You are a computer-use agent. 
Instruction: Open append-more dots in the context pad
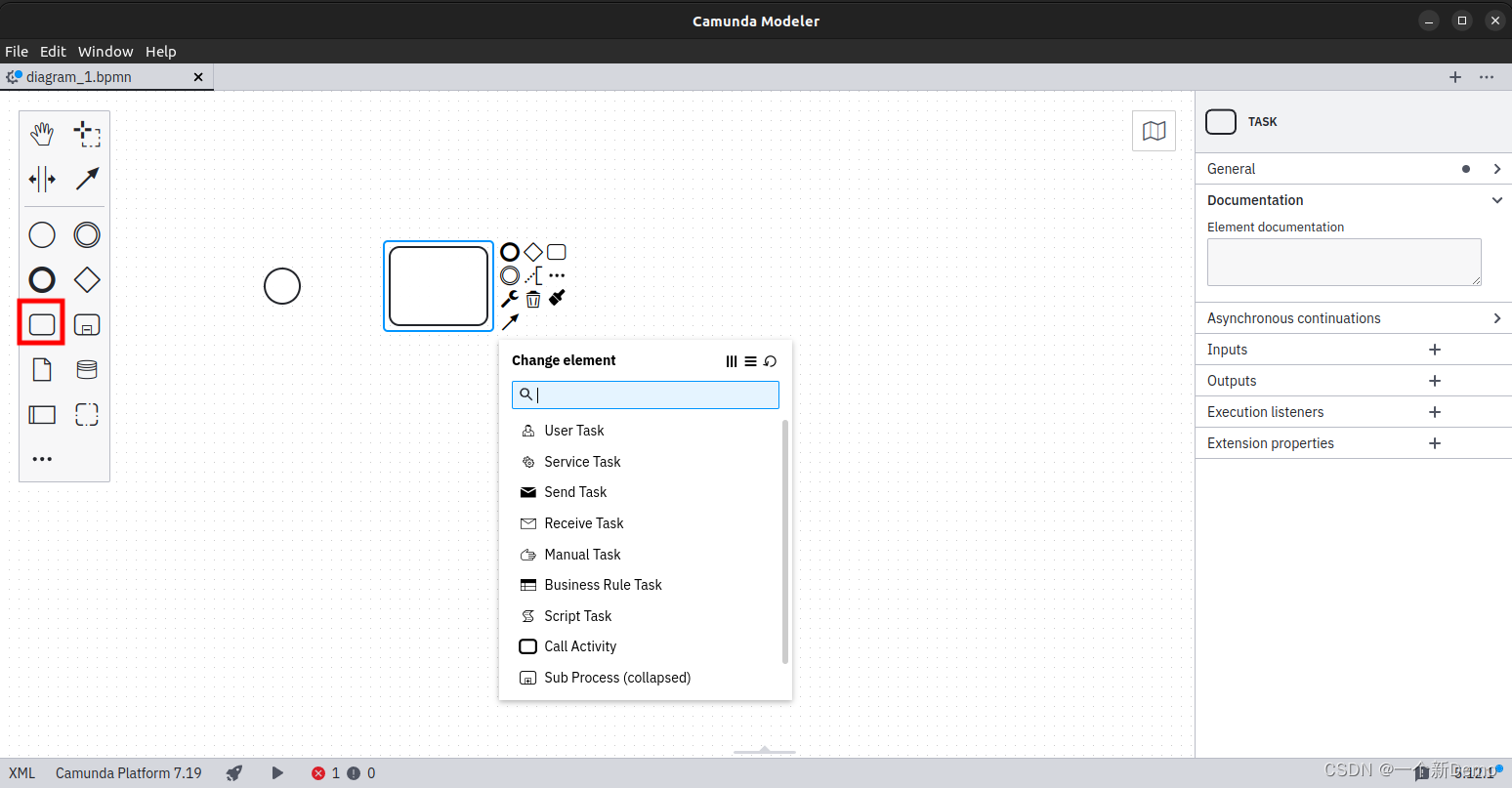557,275
